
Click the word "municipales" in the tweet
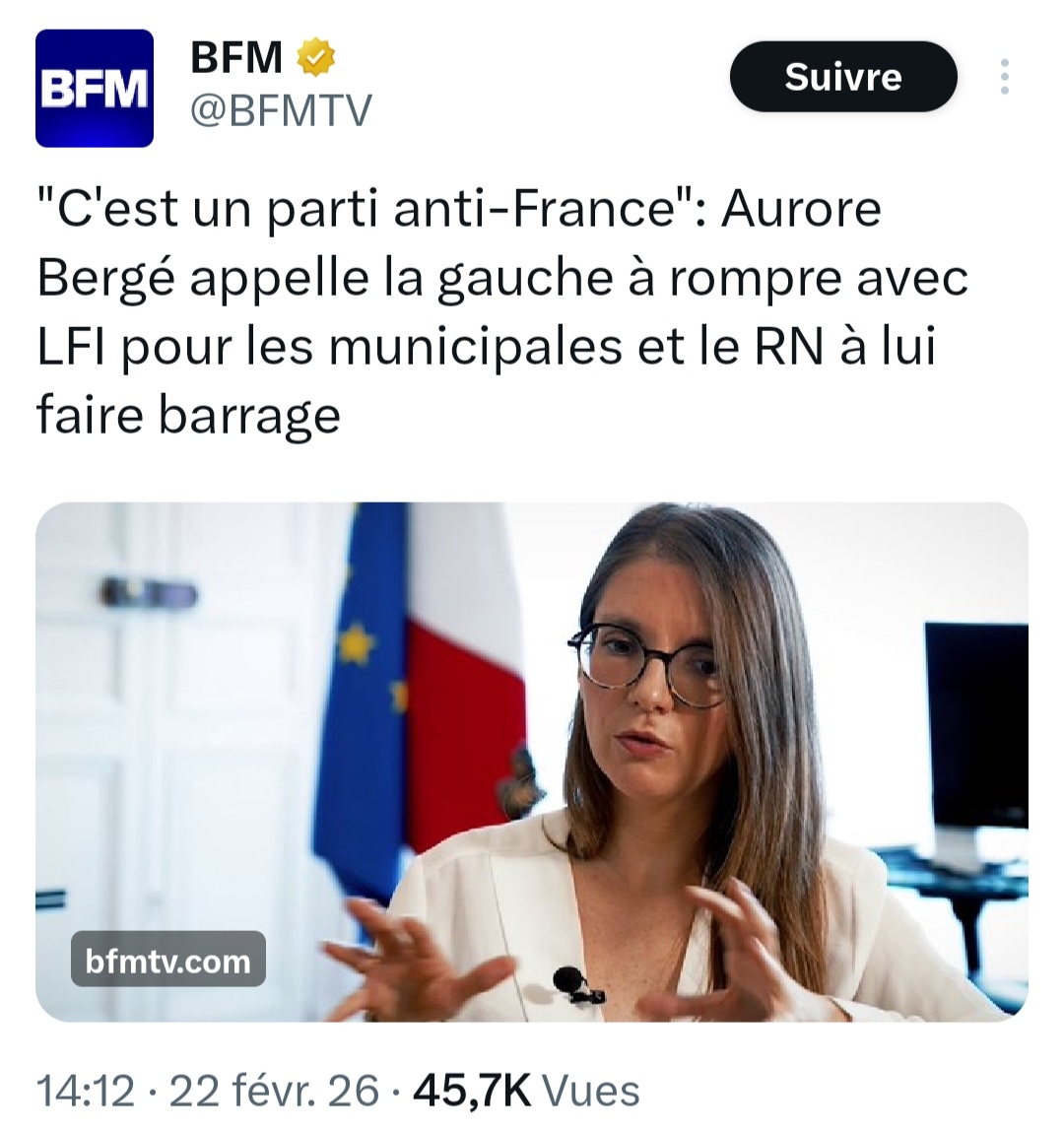[x=476, y=346]
